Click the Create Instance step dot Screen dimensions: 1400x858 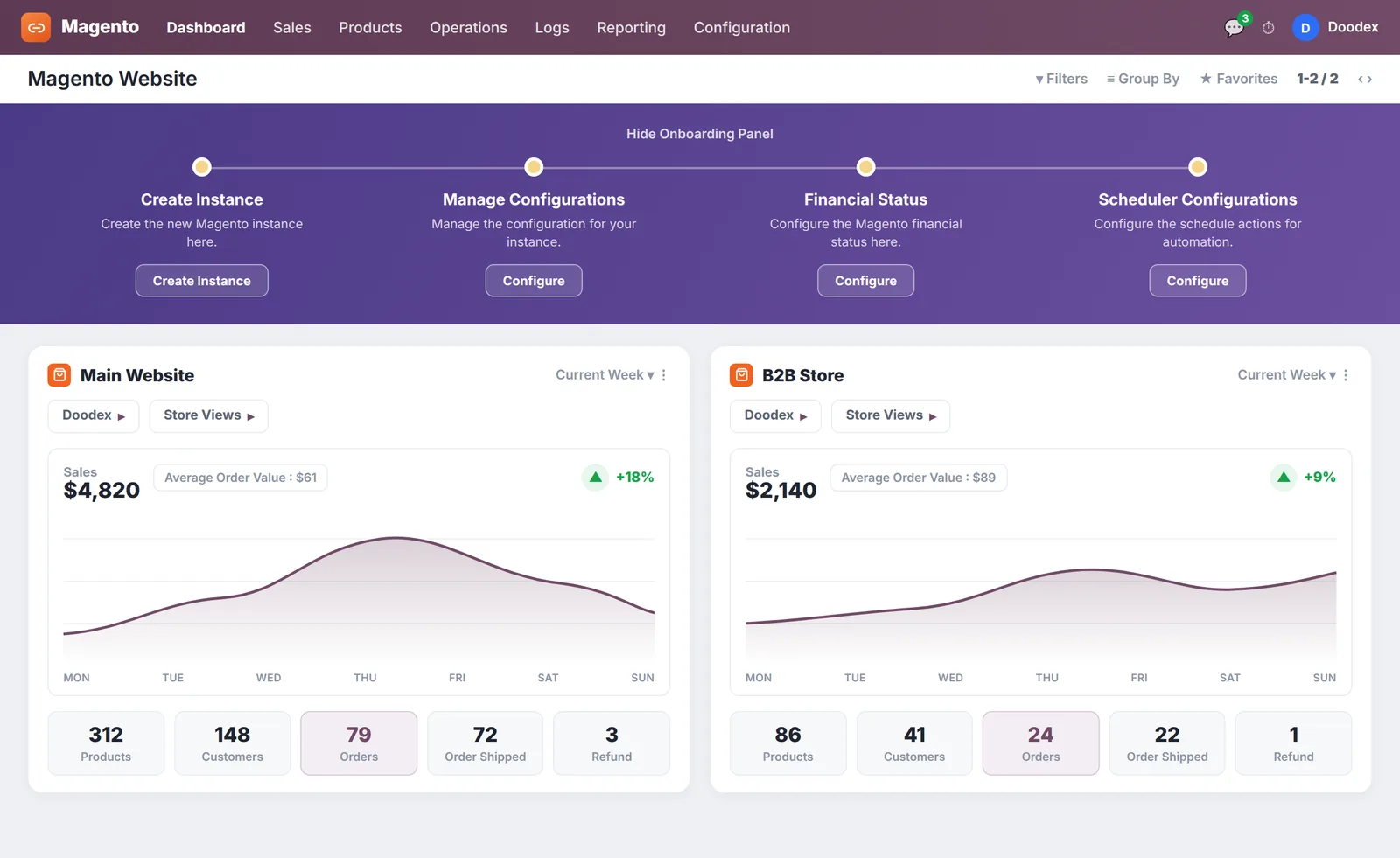[x=201, y=167]
